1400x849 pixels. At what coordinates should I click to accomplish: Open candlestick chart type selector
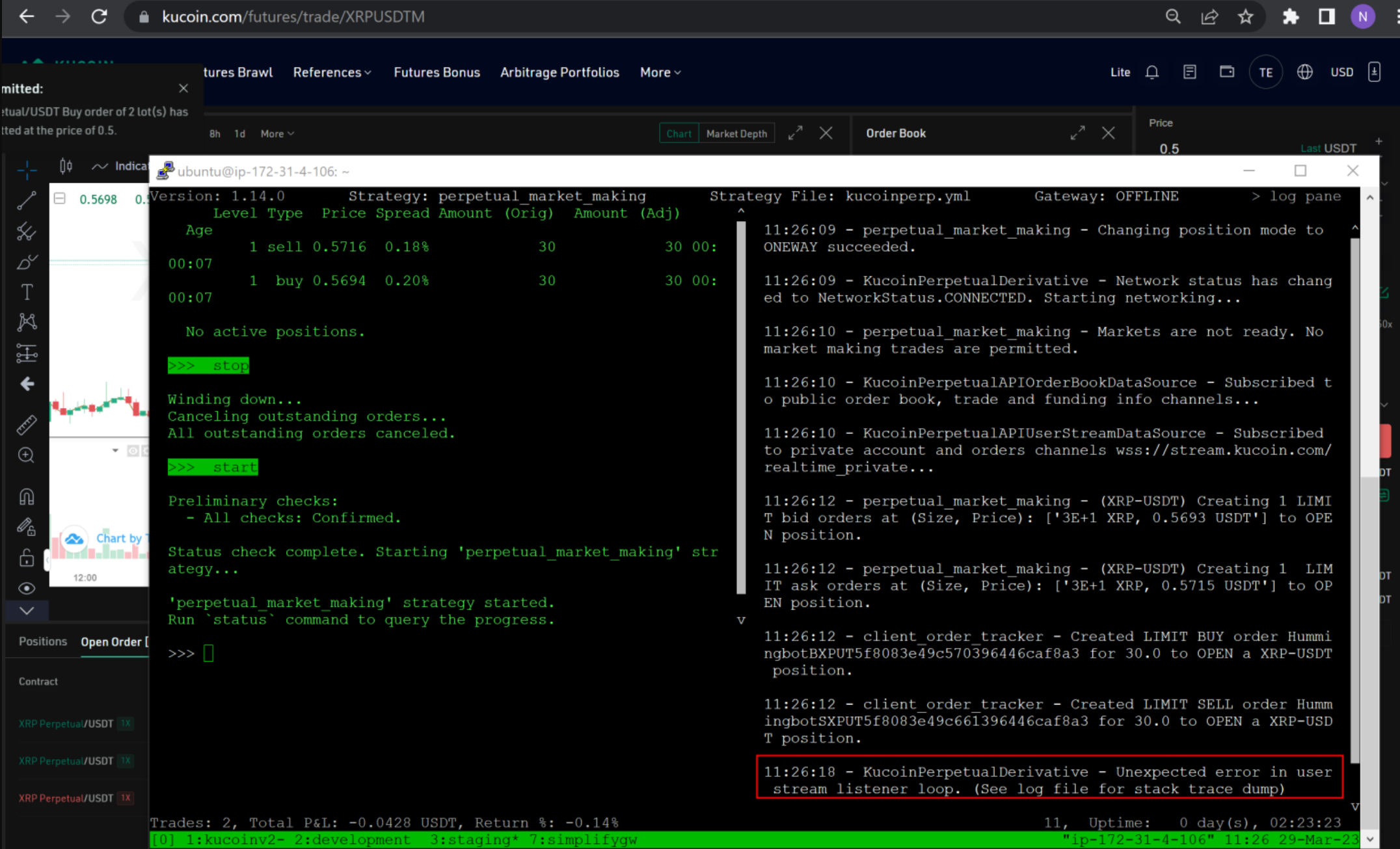pyautogui.click(x=66, y=167)
